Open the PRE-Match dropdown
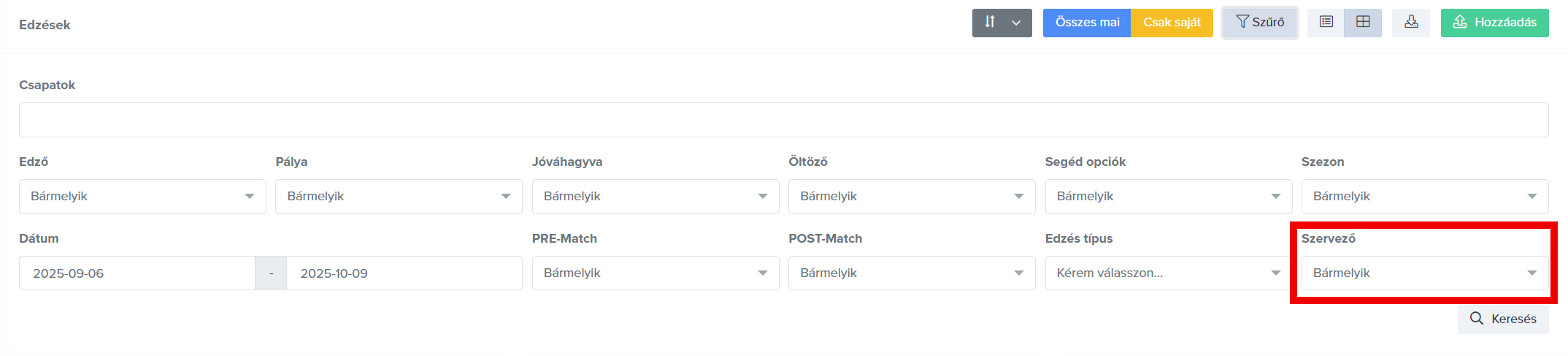1568x356 pixels. 655,273
